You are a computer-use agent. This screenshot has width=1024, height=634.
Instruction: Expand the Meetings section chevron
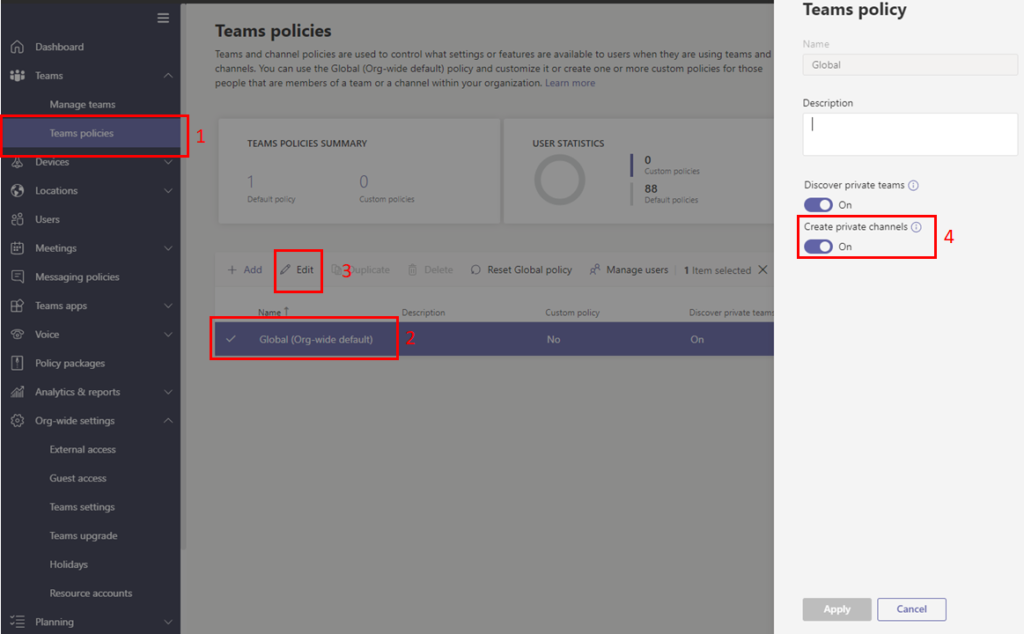pyautogui.click(x=168, y=247)
